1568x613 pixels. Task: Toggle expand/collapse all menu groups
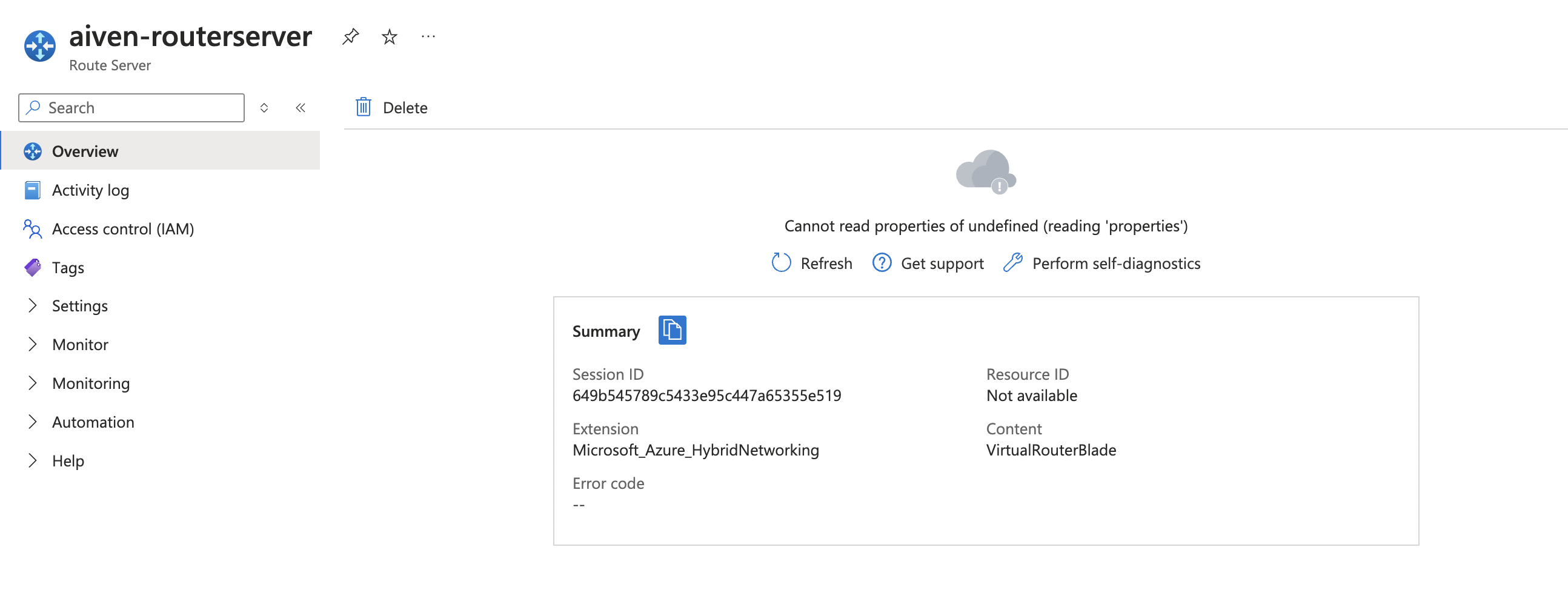(x=264, y=108)
